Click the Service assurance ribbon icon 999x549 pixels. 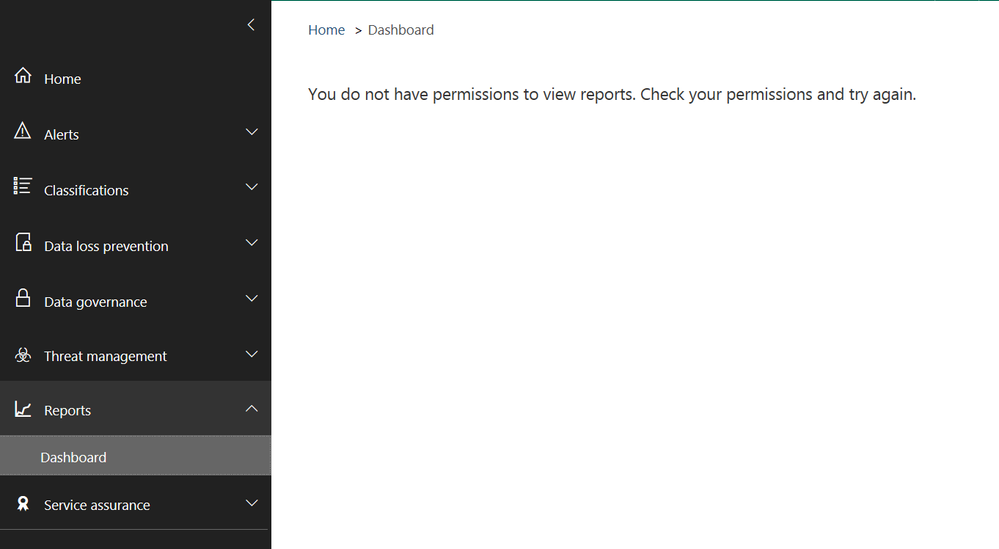(23, 504)
